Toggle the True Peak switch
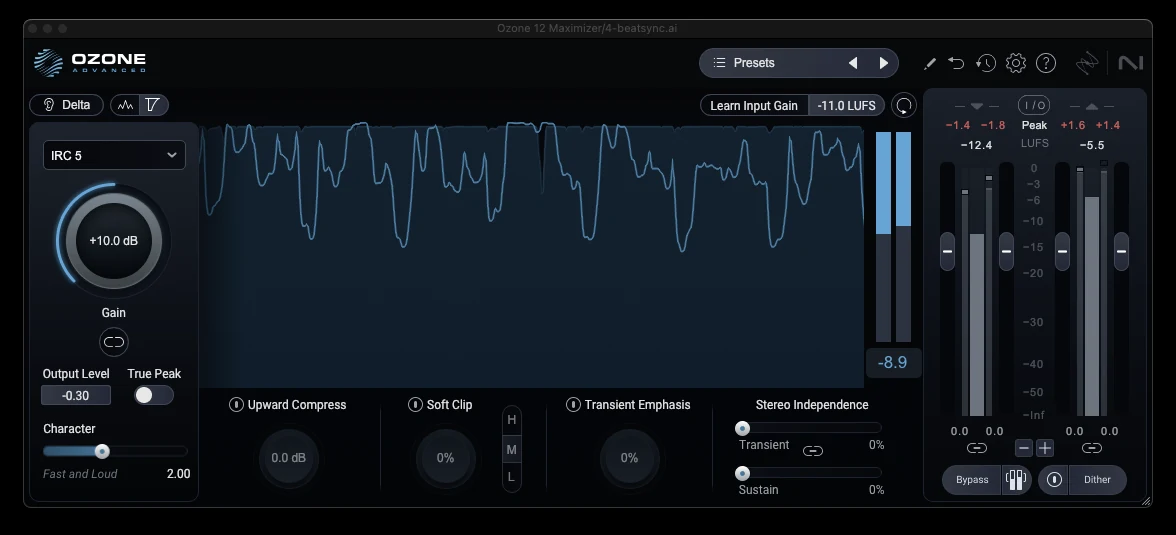1176x535 pixels. tap(154, 395)
